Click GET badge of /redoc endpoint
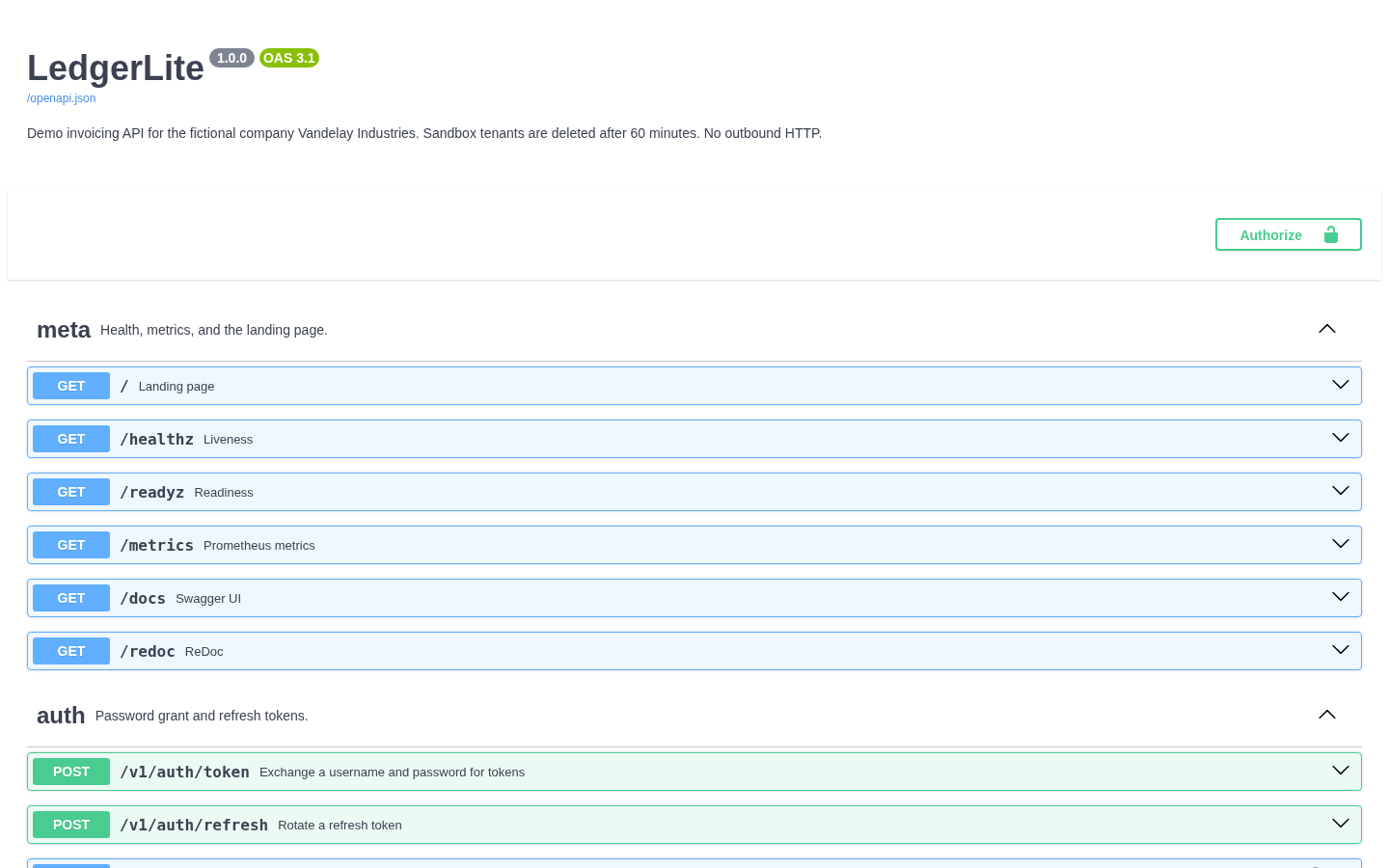Viewport: 1389px width, 868px height. 71,651
